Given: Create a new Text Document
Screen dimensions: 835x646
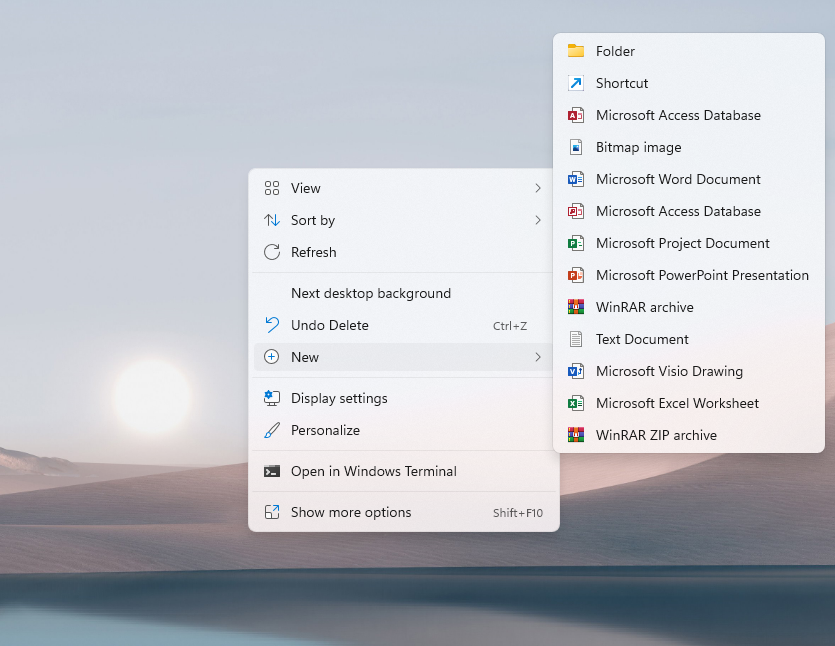Looking at the screenshot, I should (689, 339).
